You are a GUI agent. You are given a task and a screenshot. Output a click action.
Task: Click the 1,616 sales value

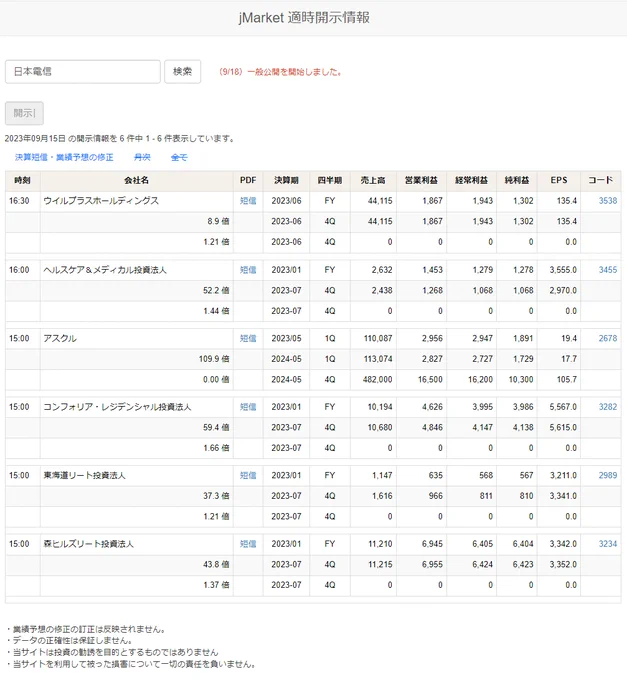point(382,496)
